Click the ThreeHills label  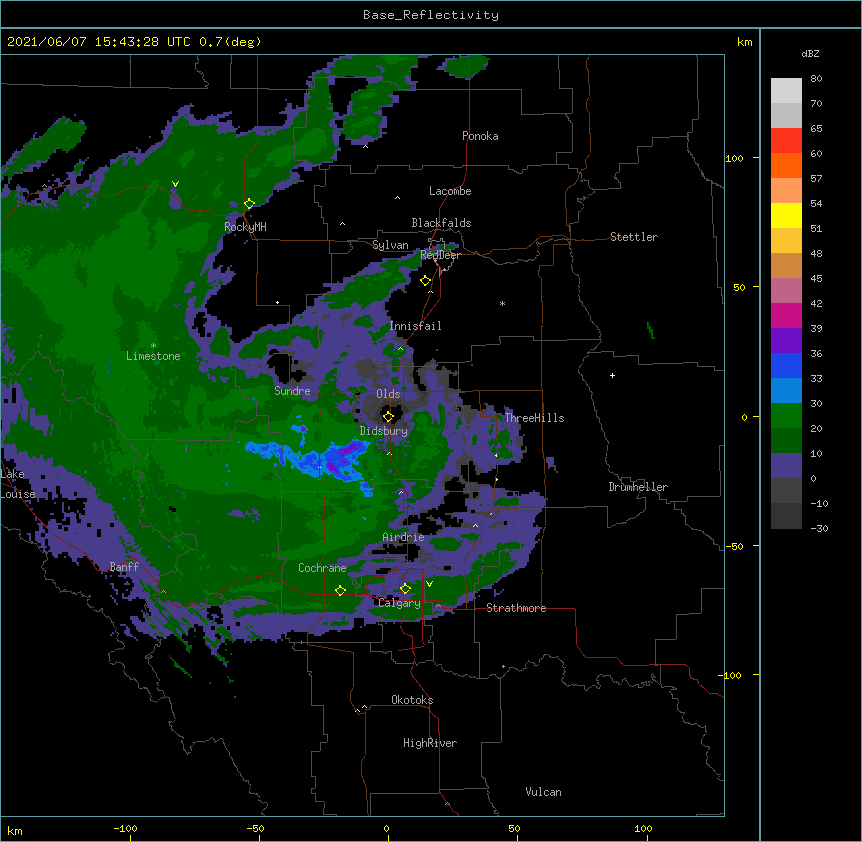535,418
